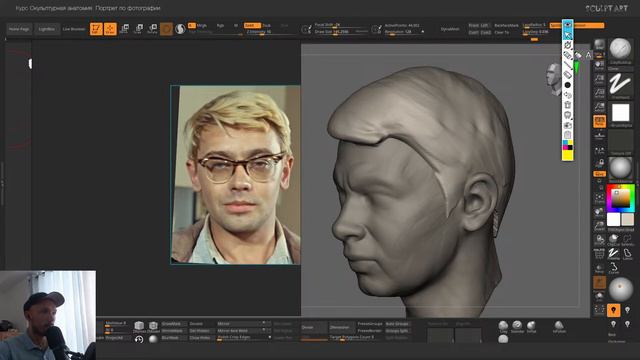Open the ClayBuildup brush thumbnail
Image resolution: width=640 pixels, height=360 pixels.
620,49
